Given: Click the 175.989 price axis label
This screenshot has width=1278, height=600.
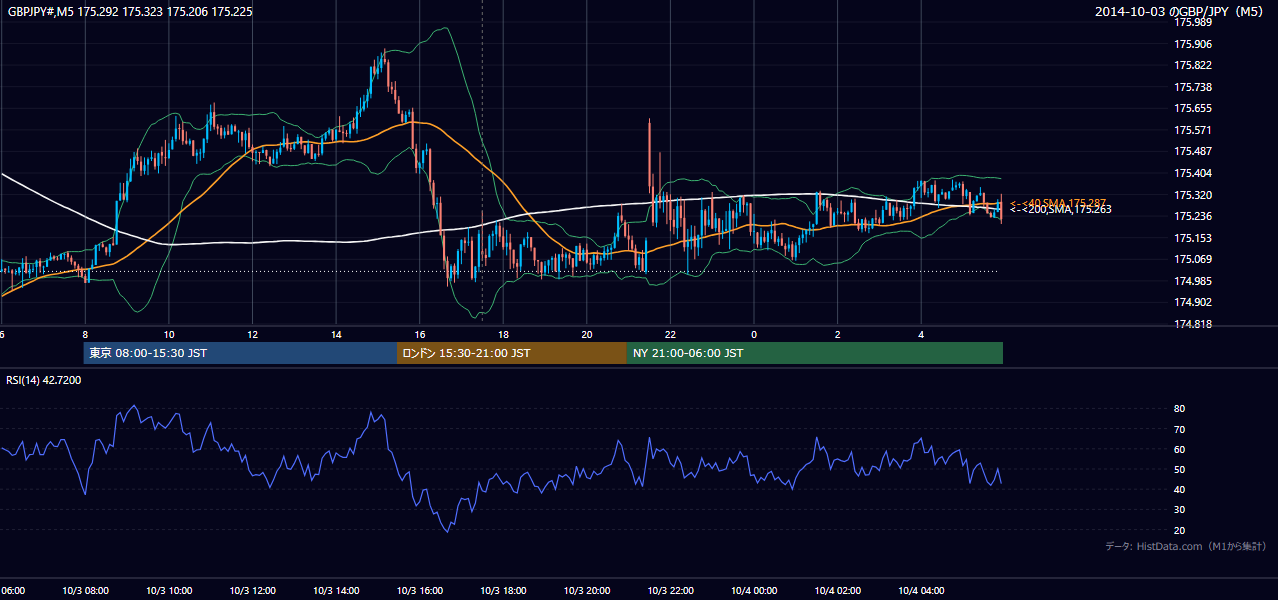Looking at the screenshot, I should tap(1192, 22).
